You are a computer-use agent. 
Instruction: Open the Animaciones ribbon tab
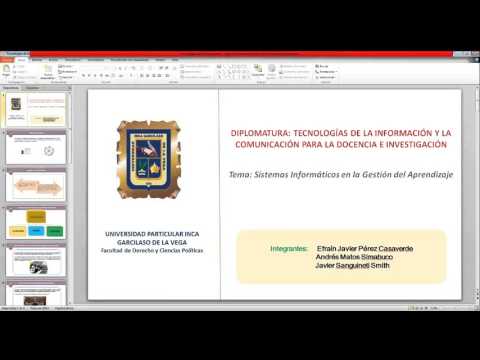(96, 60)
